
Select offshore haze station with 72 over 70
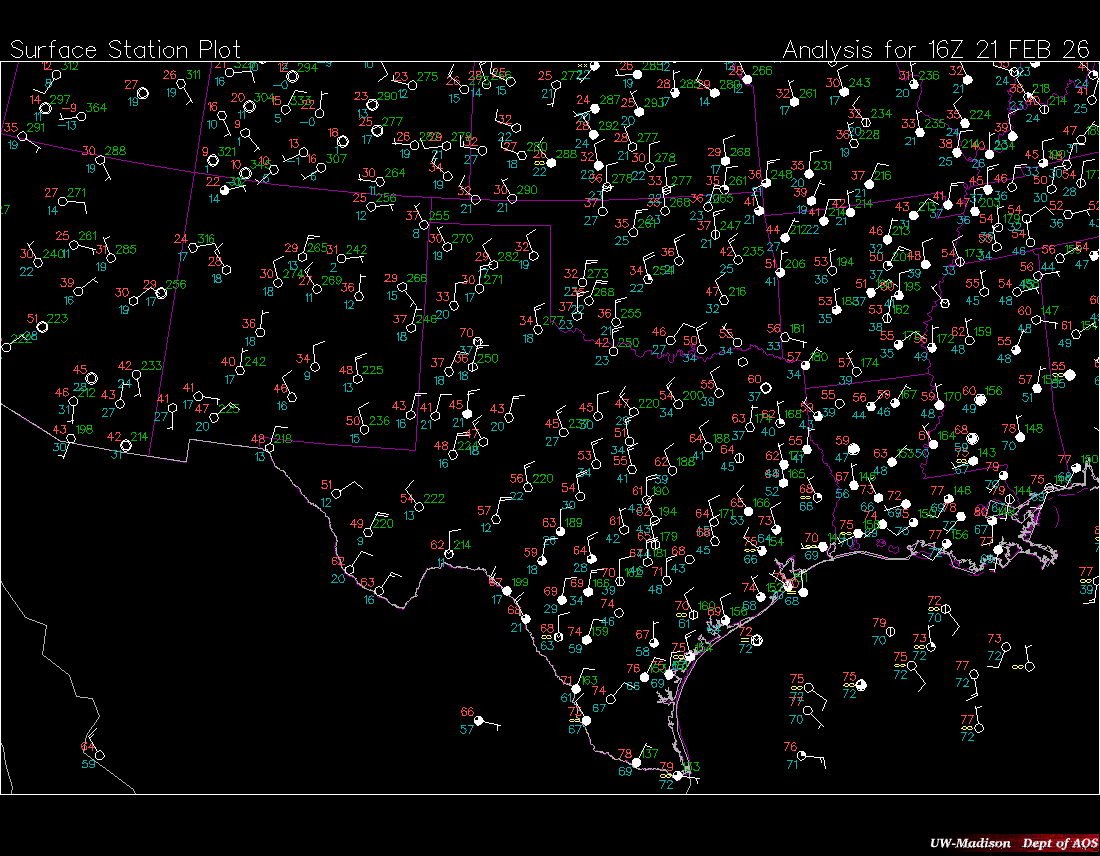coord(945,609)
